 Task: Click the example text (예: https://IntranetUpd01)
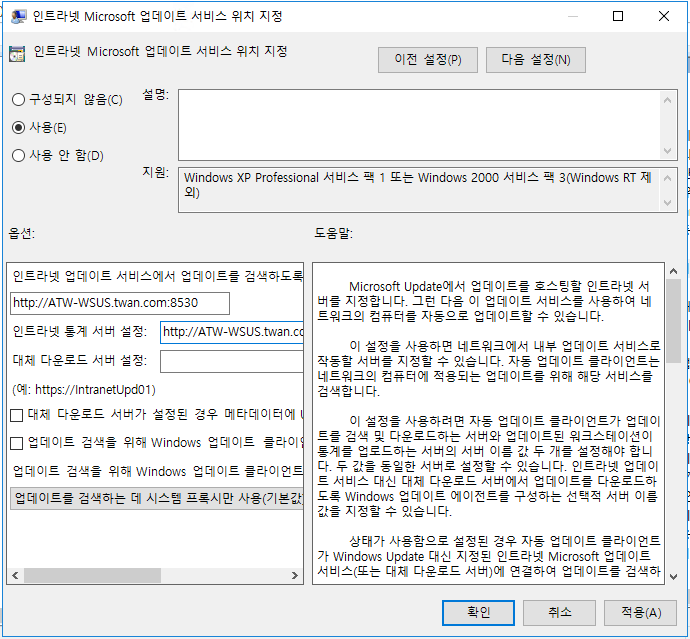pyautogui.click(x=84, y=390)
